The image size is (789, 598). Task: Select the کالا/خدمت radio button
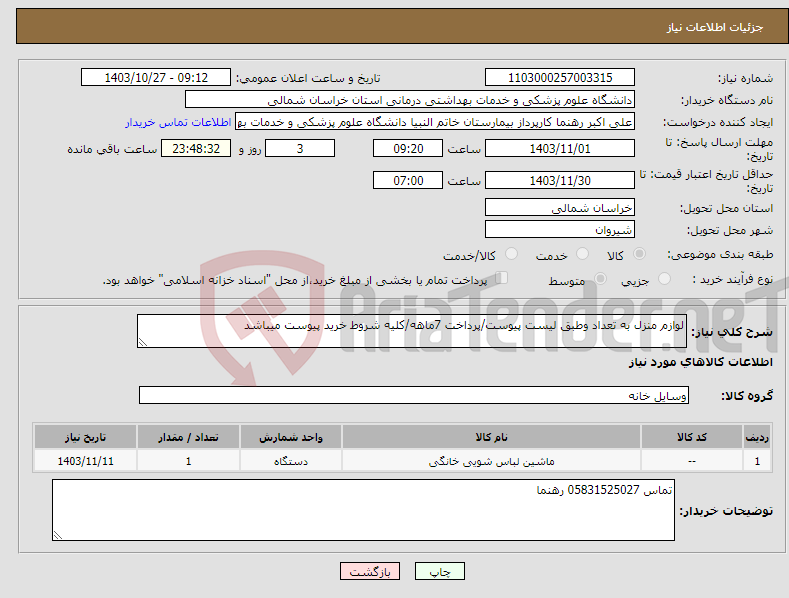[x=511, y=254]
